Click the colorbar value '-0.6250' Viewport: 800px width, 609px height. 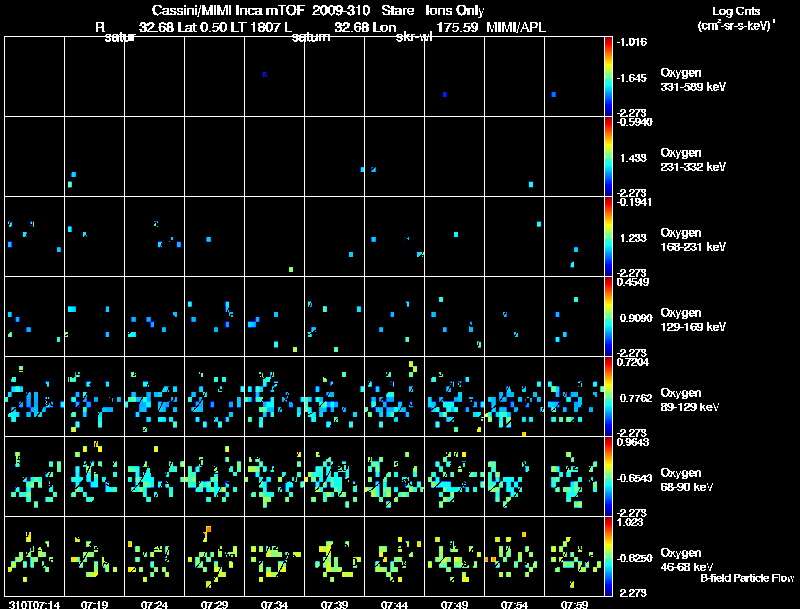tap(634, 559)
